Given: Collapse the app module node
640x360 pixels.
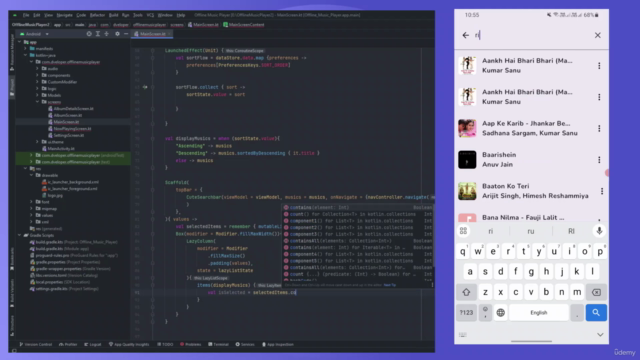Looking at the screenshot, I should 19,42.
